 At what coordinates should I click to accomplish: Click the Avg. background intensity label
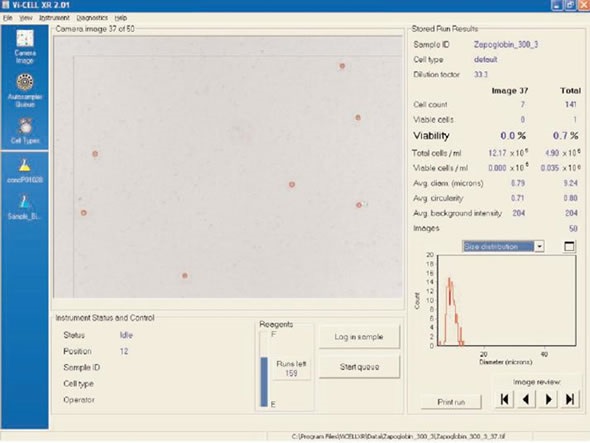(x=458, y=213)
